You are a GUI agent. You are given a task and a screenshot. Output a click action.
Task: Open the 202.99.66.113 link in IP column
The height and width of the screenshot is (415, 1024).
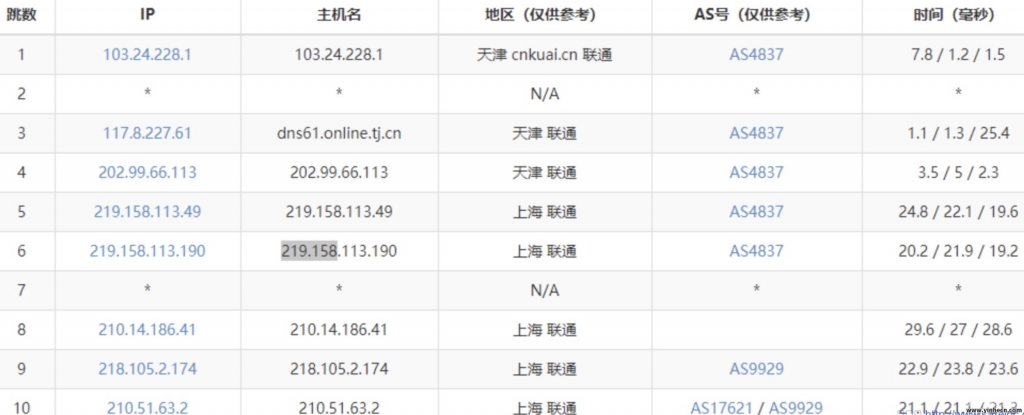point(147,172)
